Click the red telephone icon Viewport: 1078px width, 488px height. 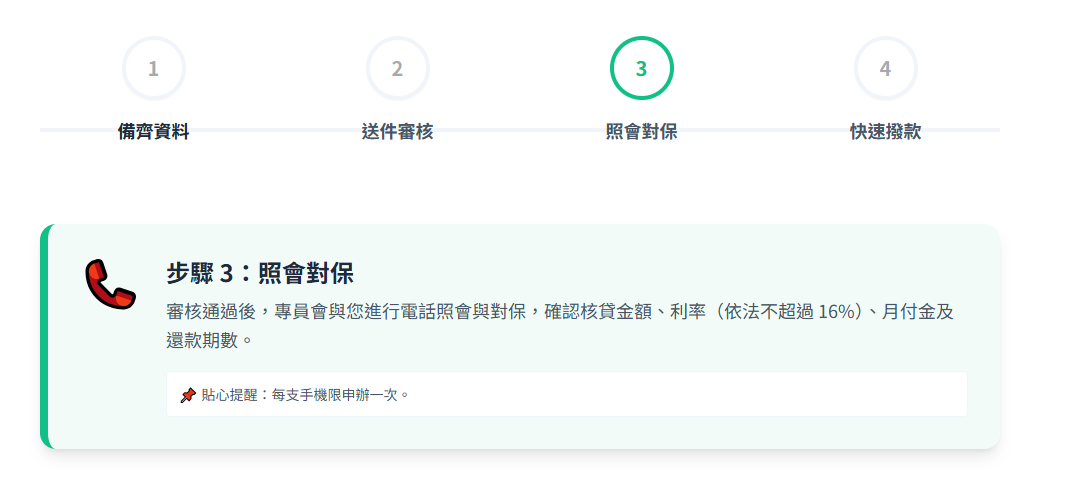pyautogui.click(x=109, y=284)
